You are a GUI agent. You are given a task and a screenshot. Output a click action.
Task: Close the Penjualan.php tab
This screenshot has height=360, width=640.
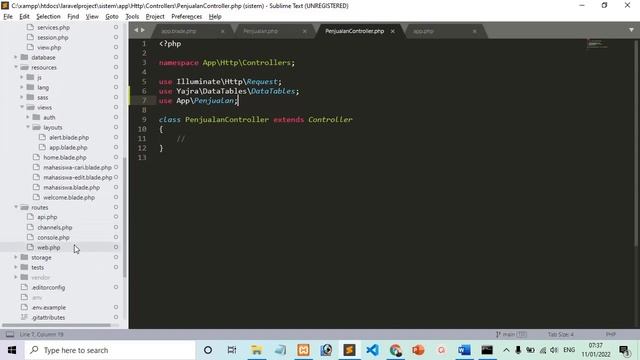[x=304, y=31]
